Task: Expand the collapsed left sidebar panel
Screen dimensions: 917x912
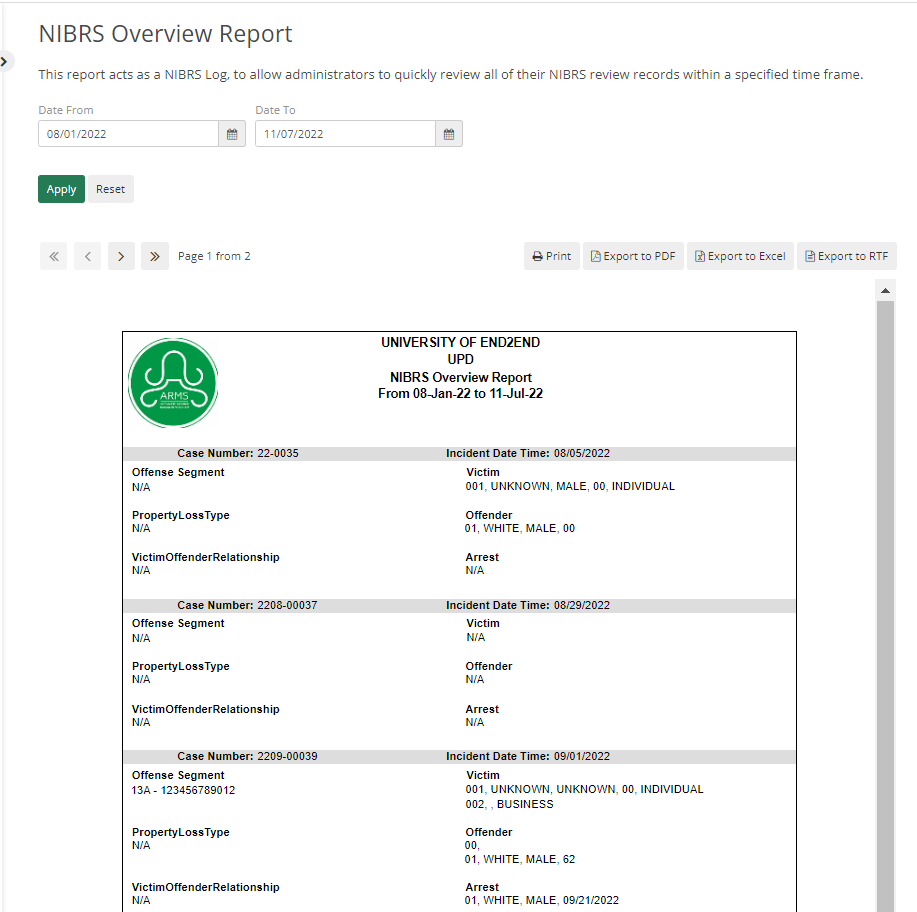Action: click(6, 61)
